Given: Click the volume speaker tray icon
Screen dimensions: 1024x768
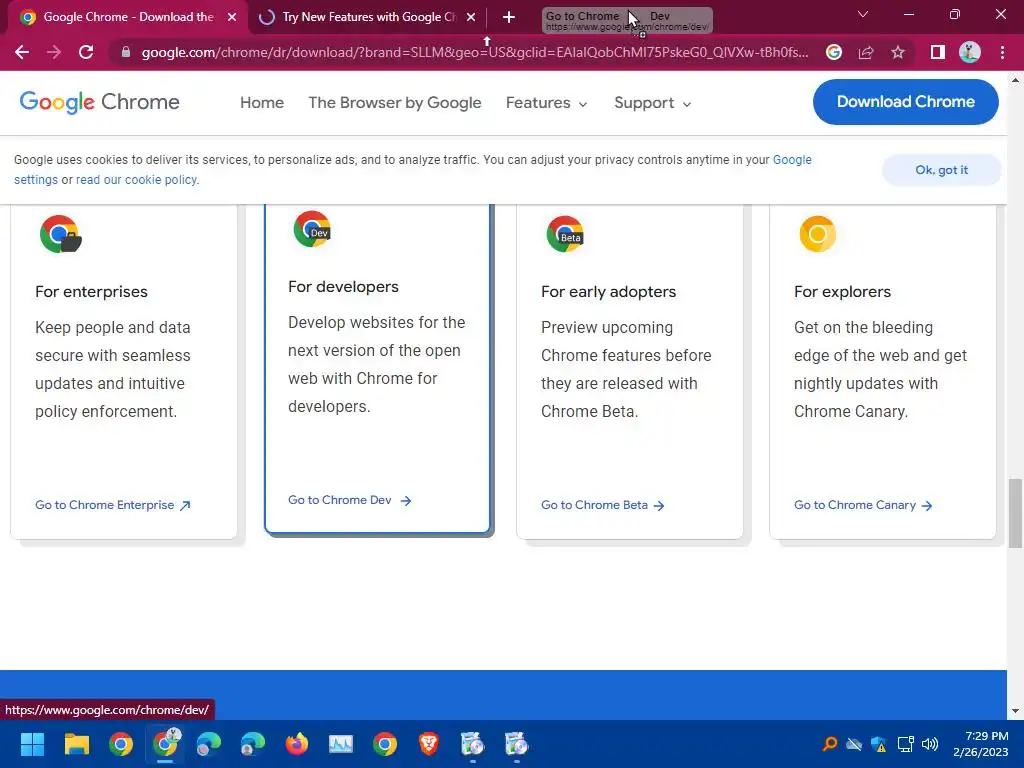Looking at the screenshot, I should coord(930,744).
